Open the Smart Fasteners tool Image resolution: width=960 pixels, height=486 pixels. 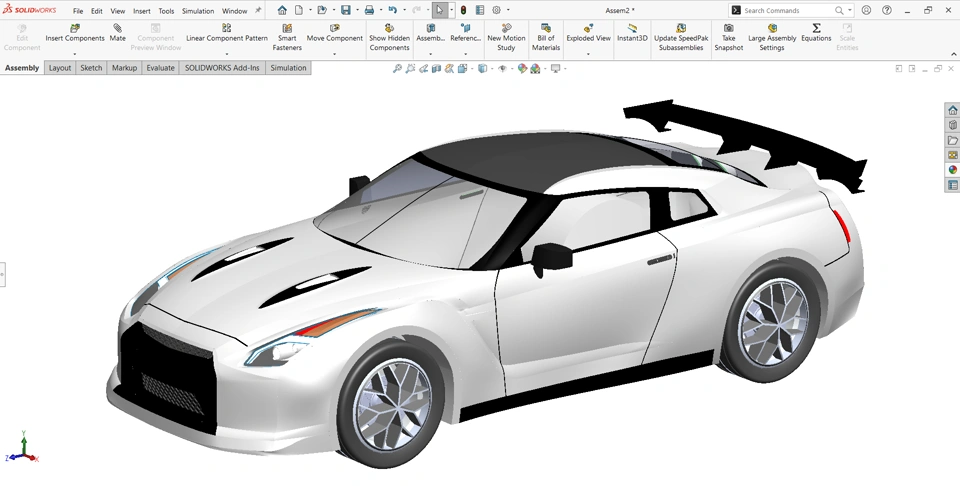click(287, 28)
